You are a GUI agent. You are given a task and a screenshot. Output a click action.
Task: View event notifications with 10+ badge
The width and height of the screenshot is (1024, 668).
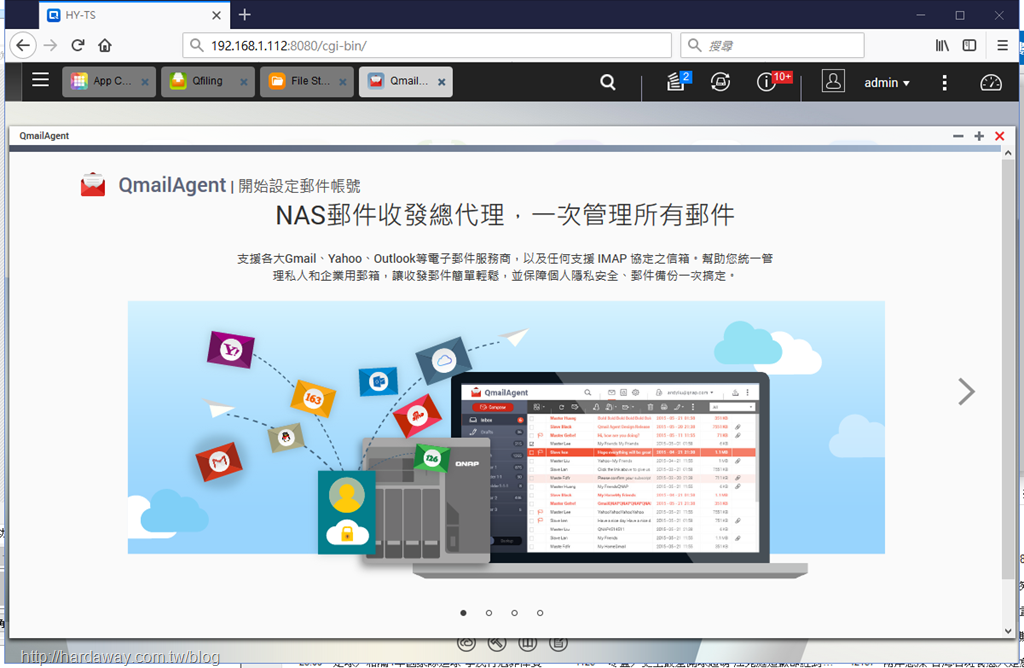click(x=773, y=81)
